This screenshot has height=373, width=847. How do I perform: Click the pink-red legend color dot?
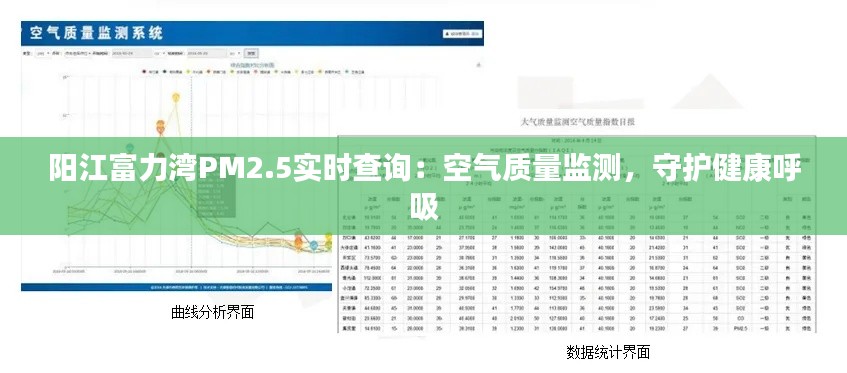pos(256,72)
